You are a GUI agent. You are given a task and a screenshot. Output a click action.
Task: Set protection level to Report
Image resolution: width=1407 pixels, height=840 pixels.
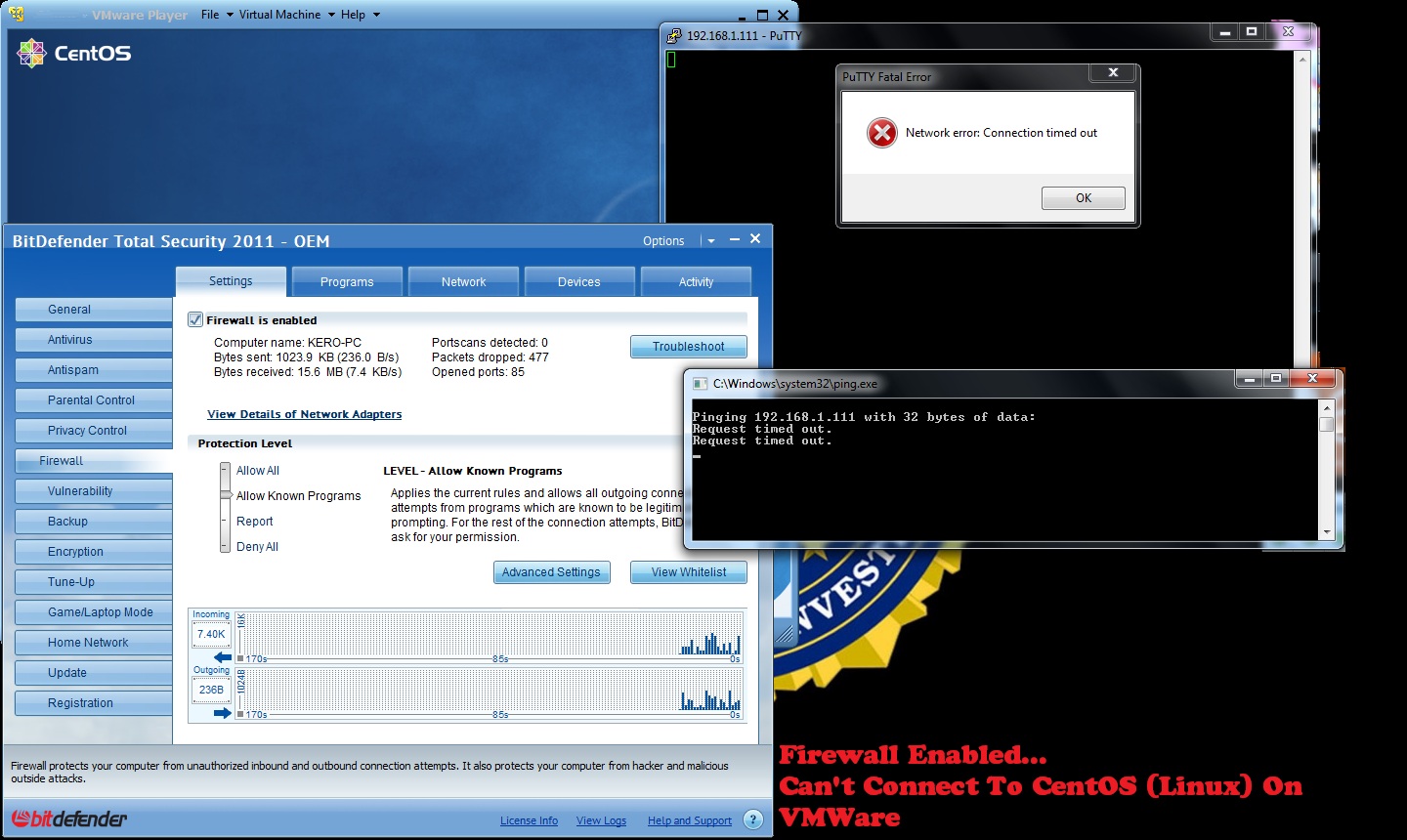click(x=254, y=522)
